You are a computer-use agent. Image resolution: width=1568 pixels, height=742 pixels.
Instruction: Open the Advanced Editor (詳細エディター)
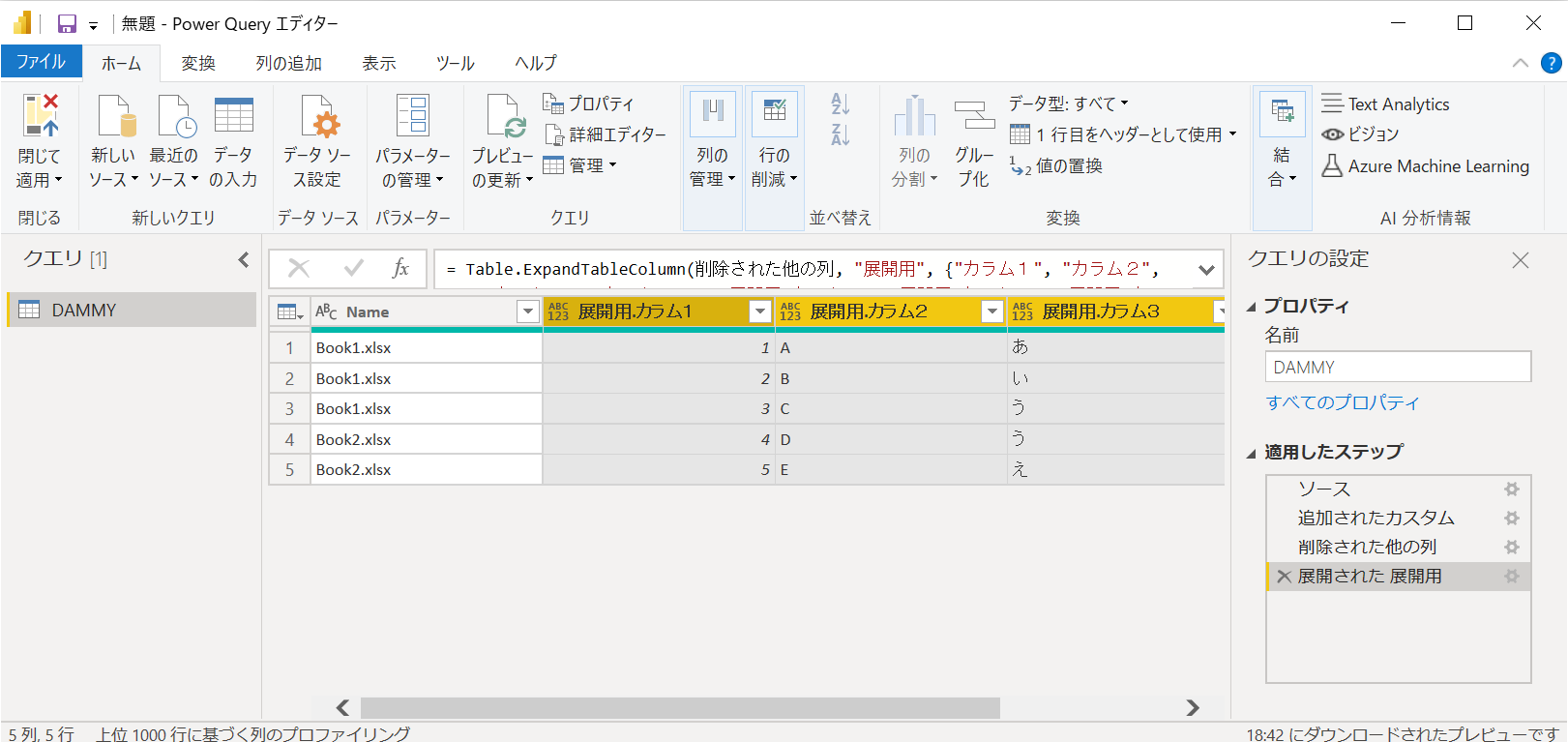pyautogui.click(x=606, y=134)
